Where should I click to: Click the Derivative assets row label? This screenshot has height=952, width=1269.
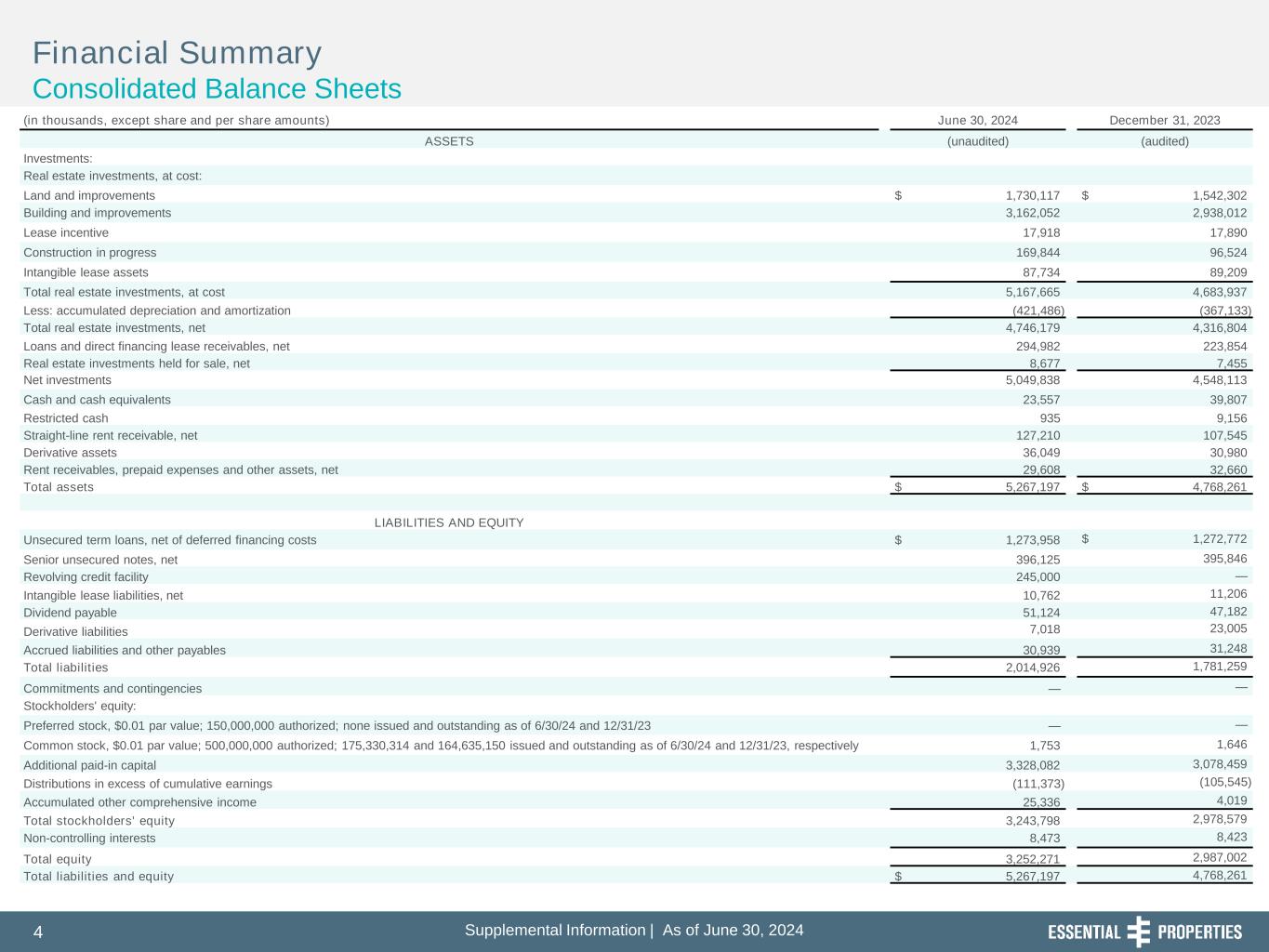(71, 453)
